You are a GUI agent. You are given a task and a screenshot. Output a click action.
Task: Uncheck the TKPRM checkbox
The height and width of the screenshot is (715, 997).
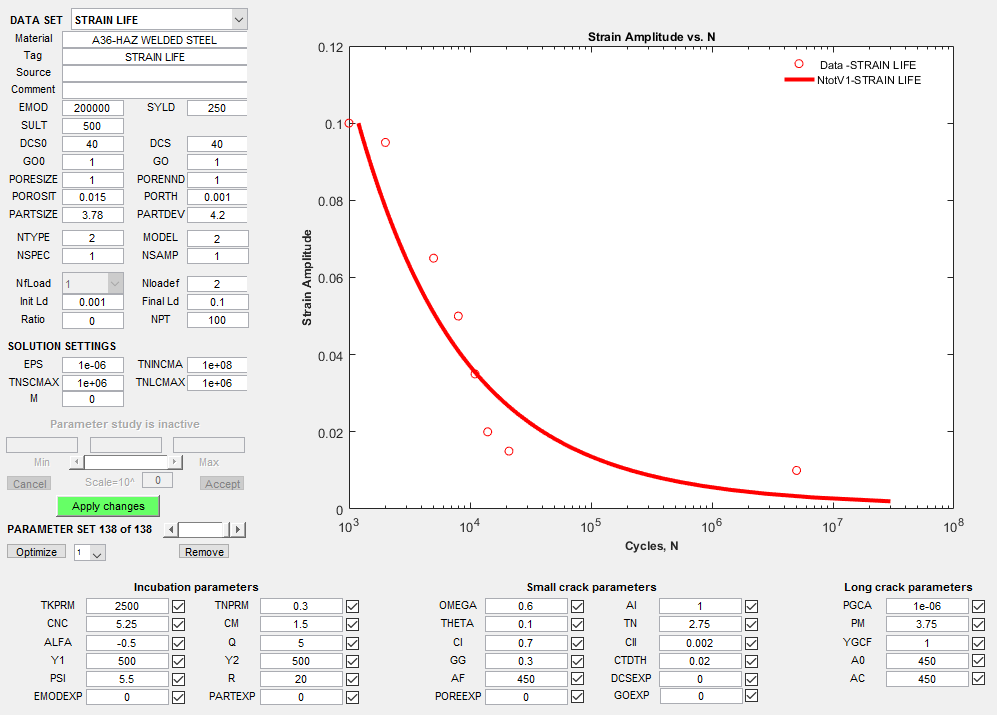click(178, 606)
